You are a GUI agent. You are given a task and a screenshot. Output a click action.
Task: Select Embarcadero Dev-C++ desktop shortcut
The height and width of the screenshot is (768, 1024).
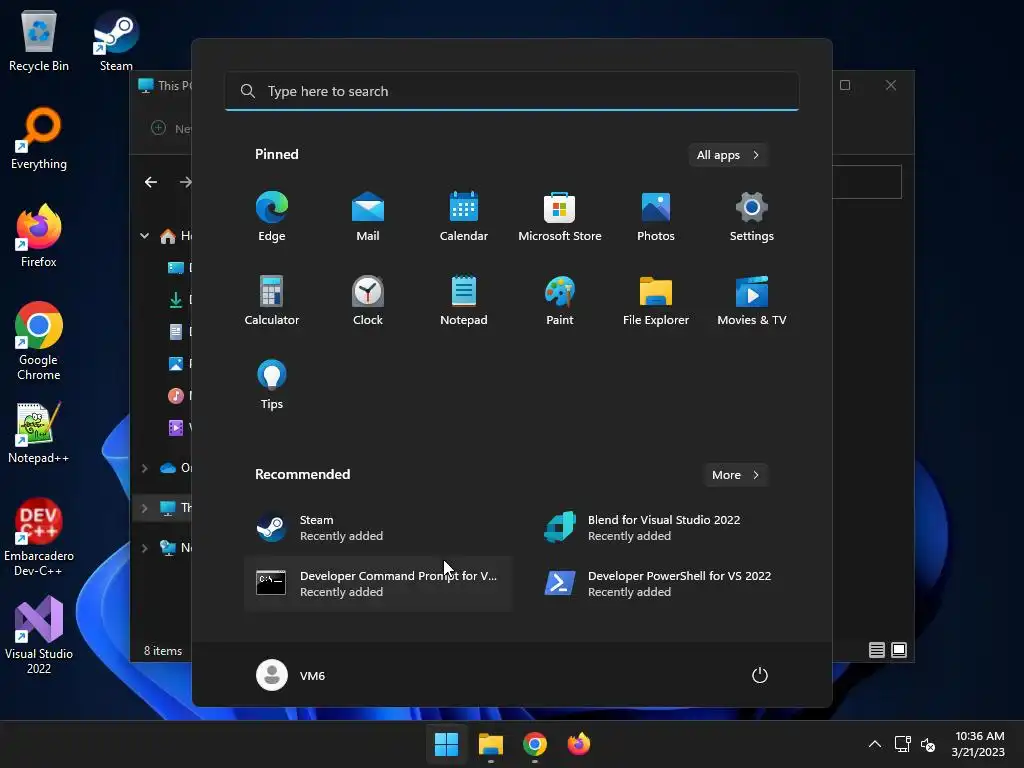[x=39, y=537]
